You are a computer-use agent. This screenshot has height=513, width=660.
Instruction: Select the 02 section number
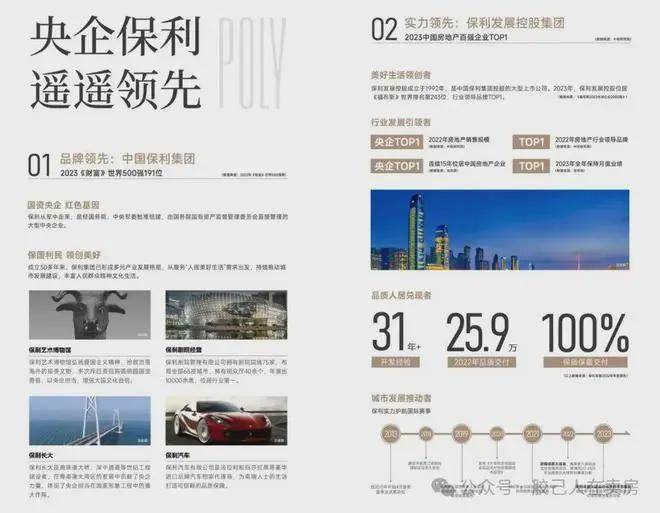(x=384, y=30)
